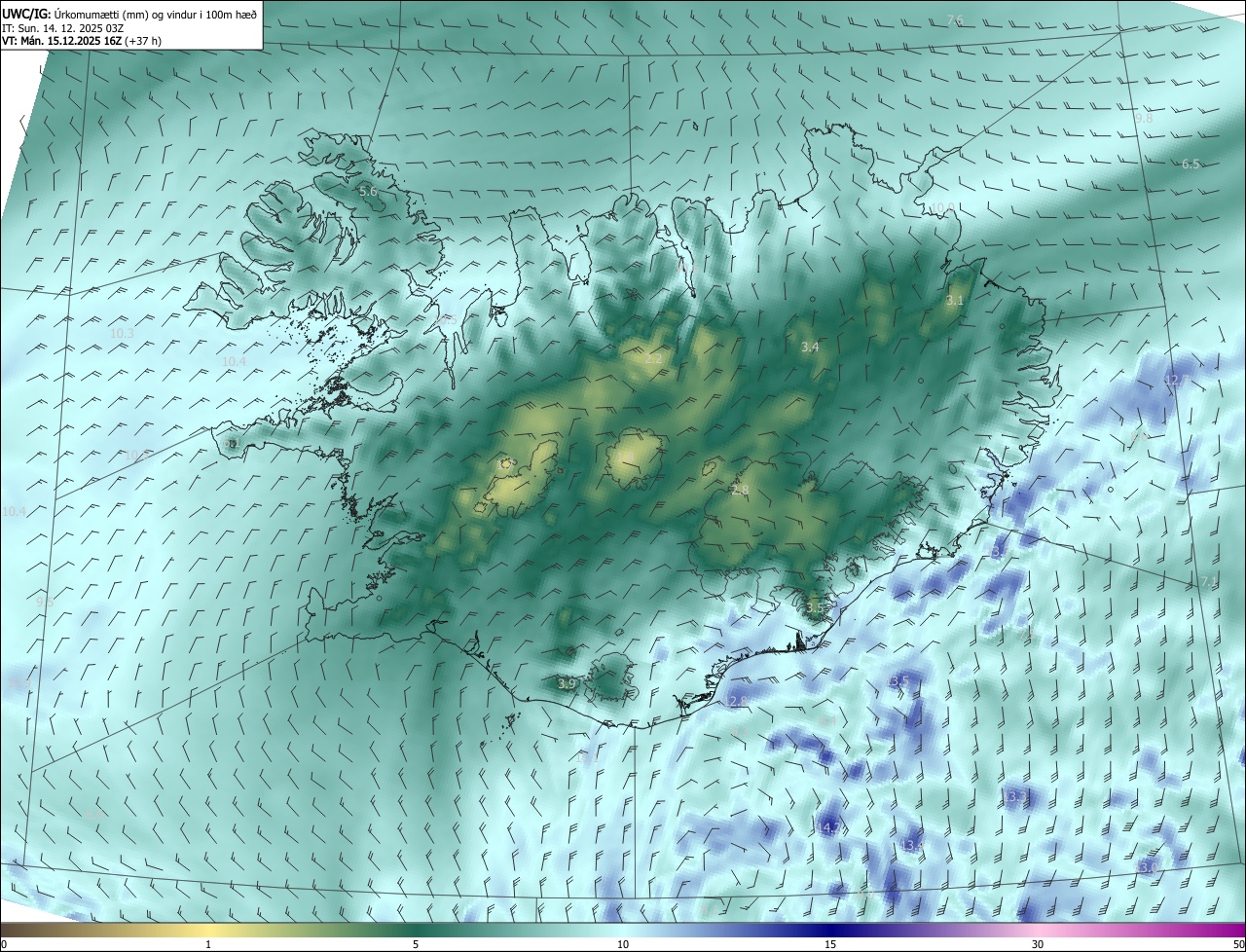Click the 'IT: Sun. 14. 12. 2025 03Z' line
The width and height of the screenshot is (1246, 952).
(x=61, y=28)
